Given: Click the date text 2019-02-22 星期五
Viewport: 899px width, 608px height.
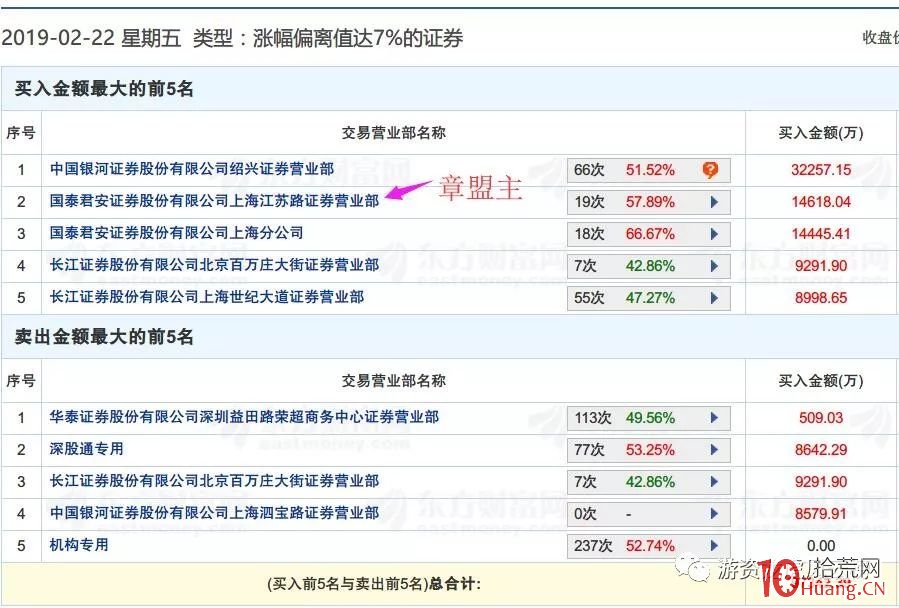Looking at the screenshot, I should tap(91, 38).
